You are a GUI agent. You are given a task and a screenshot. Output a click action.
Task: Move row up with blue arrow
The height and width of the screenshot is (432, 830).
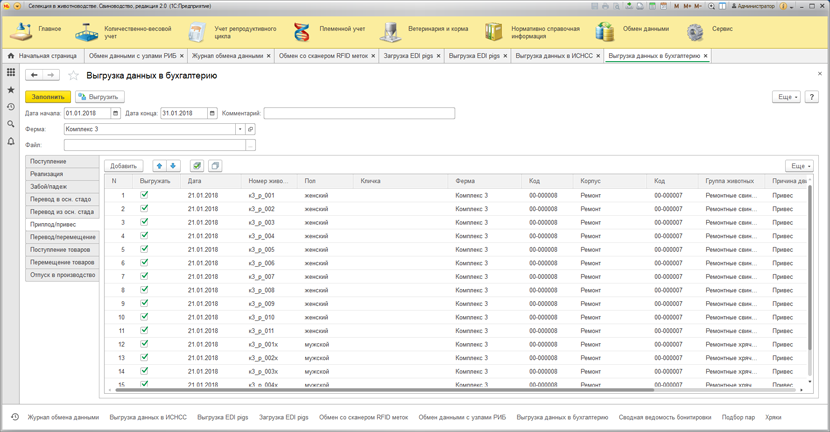[159, 166]
